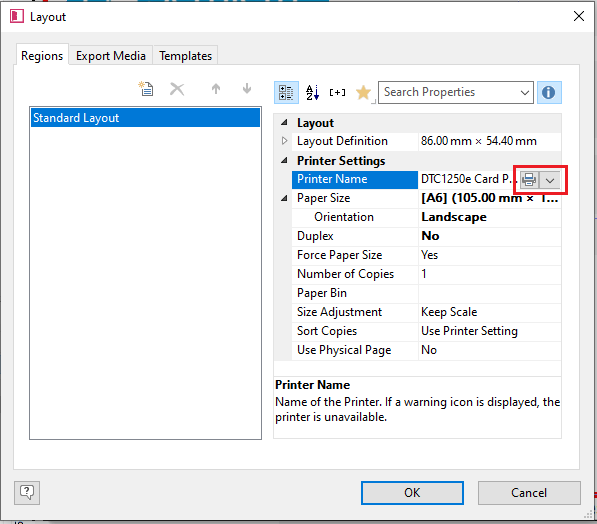Show favorite properties via the star icon
This screenshot has height=524, width=597.
click(363, 93)
